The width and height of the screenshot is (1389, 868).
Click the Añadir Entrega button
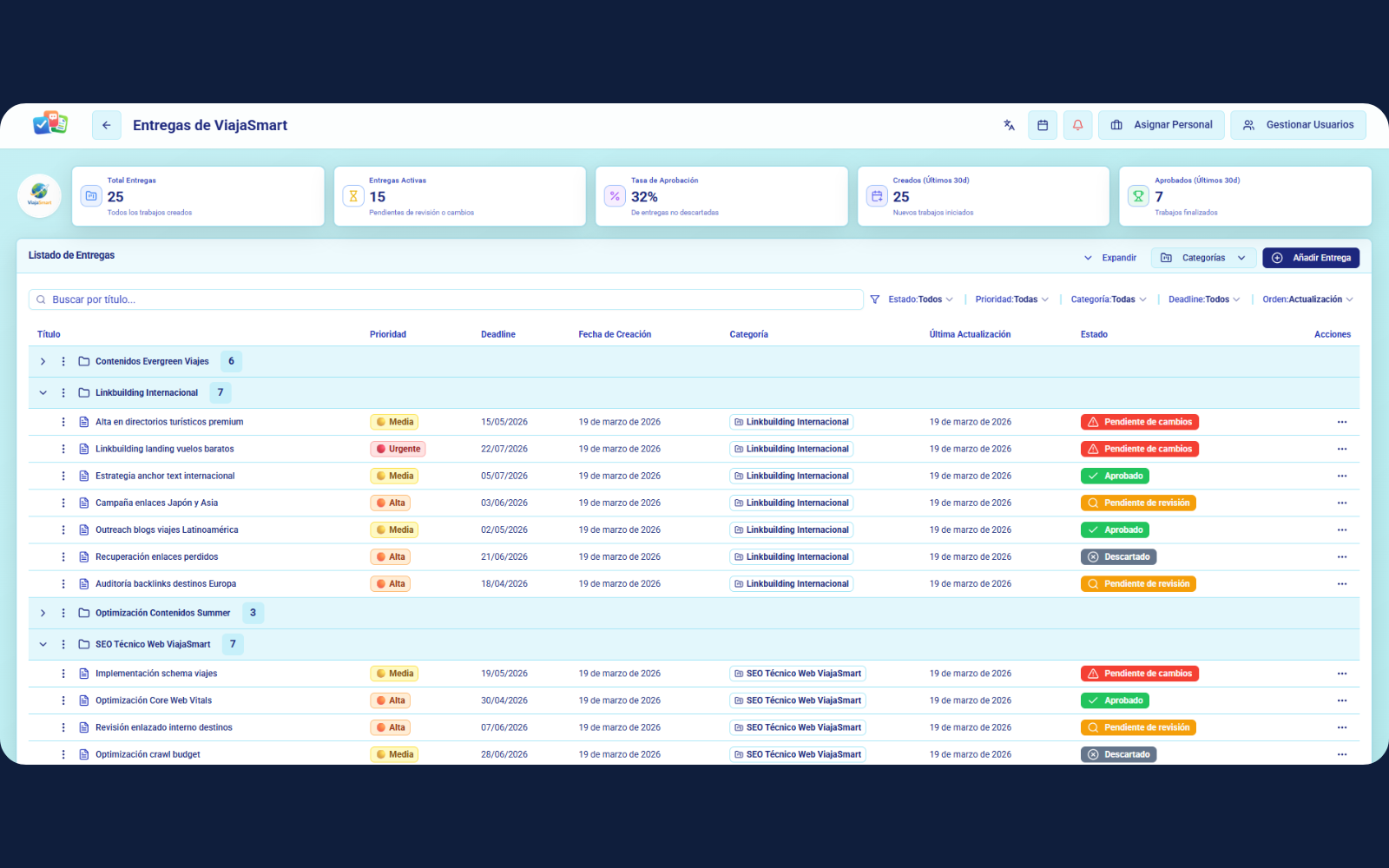(x=1311, y=258)
